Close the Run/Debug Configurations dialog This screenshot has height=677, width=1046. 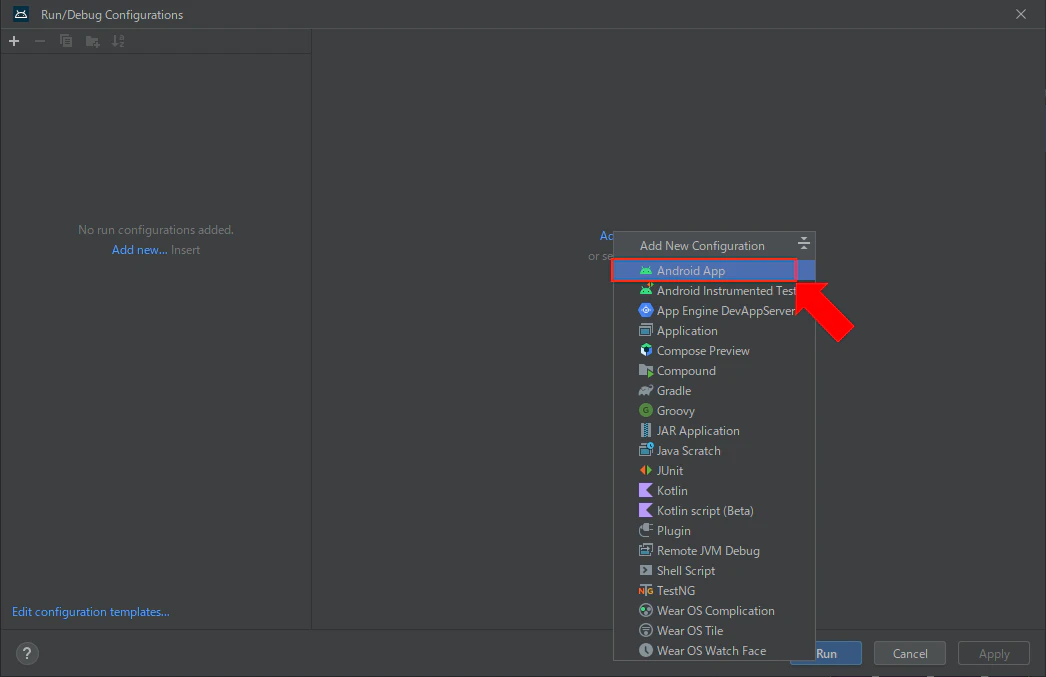click(x=1021, y=14)
